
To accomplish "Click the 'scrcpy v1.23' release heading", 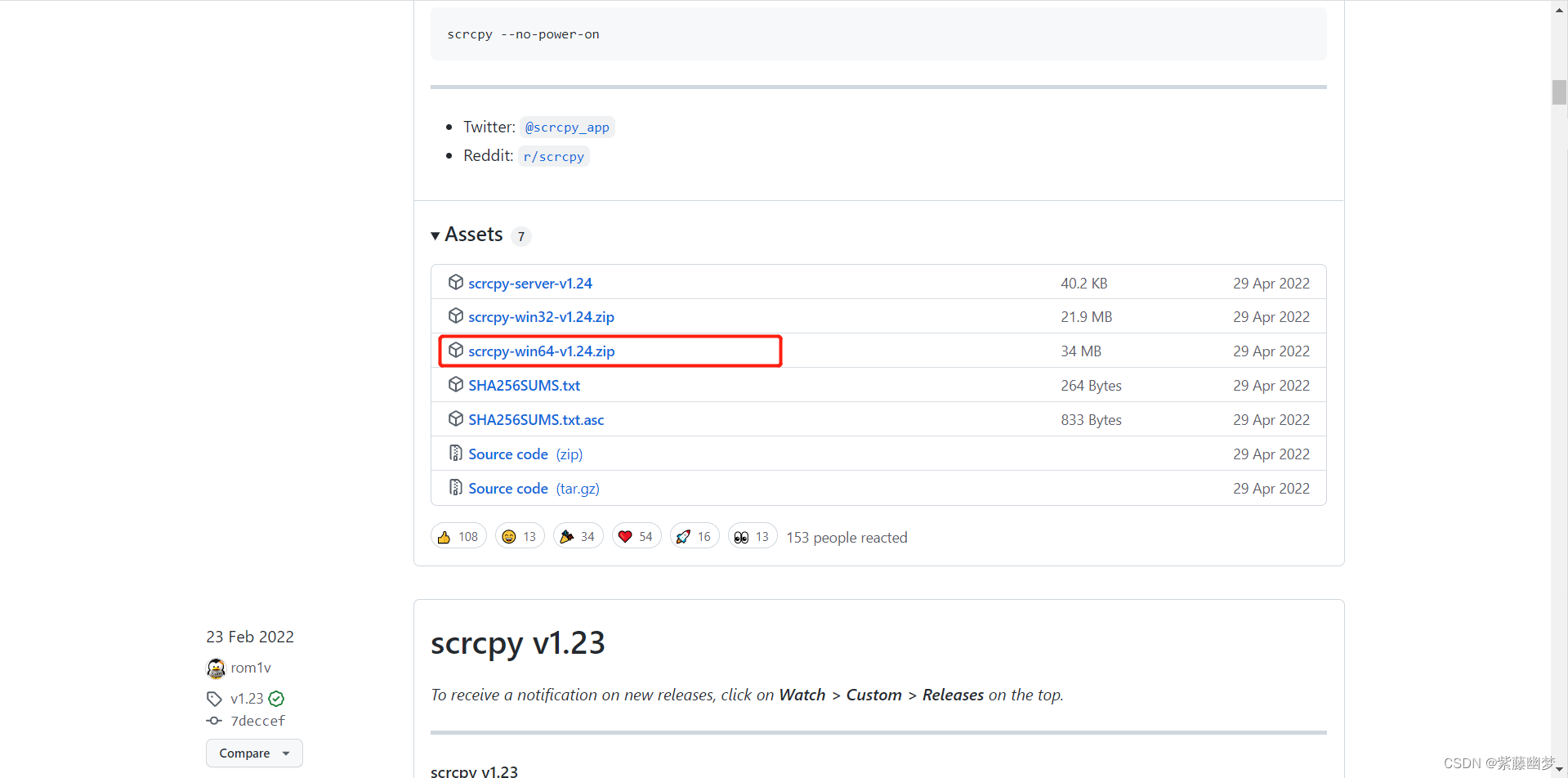I will [x=518, y=643].
